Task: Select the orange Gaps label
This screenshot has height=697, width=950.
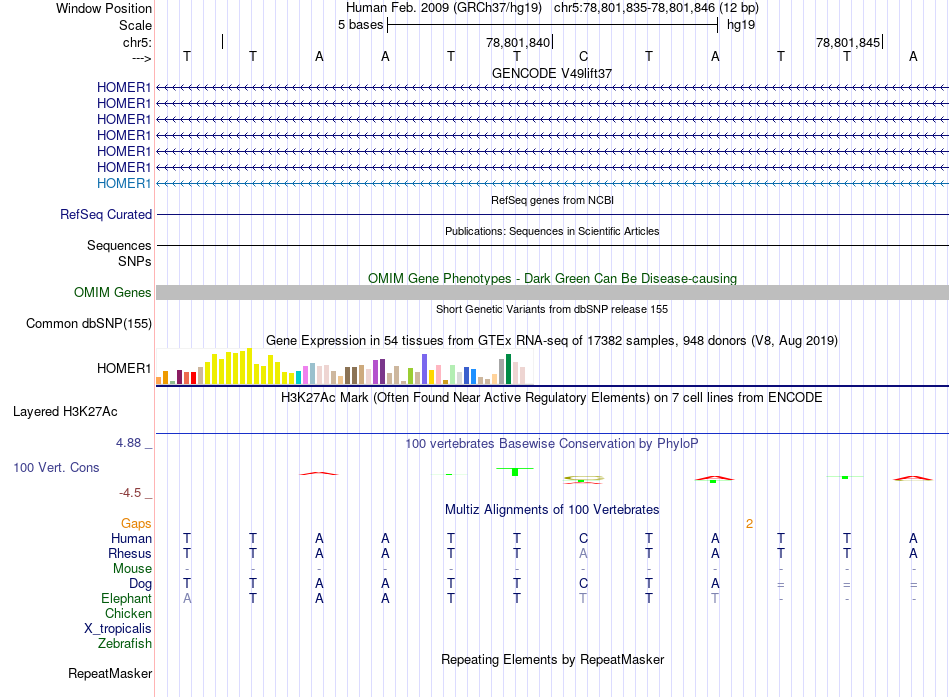Action: click(136, 523)
